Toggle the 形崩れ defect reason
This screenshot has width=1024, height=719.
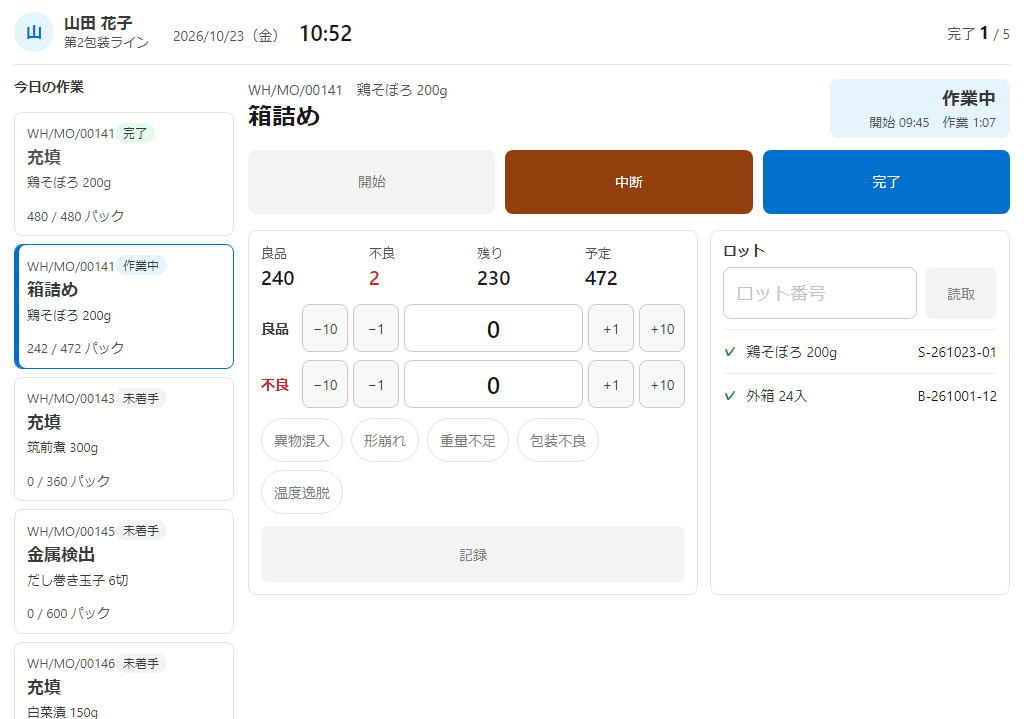click(385, 441)
